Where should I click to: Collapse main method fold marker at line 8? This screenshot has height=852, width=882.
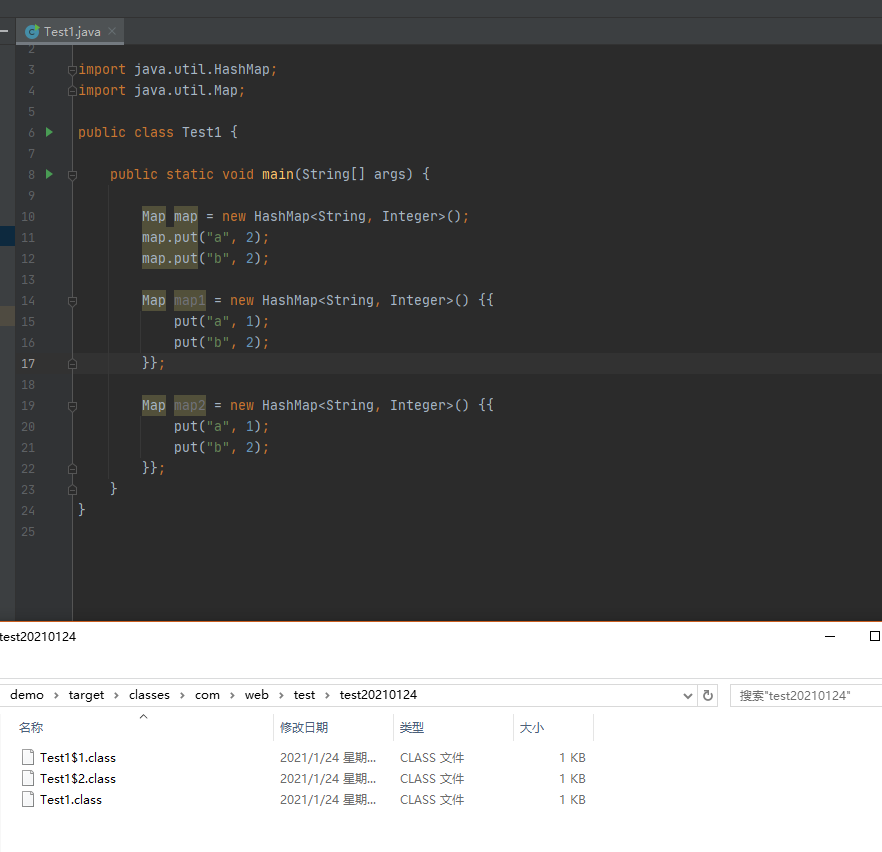pos(72,175)
